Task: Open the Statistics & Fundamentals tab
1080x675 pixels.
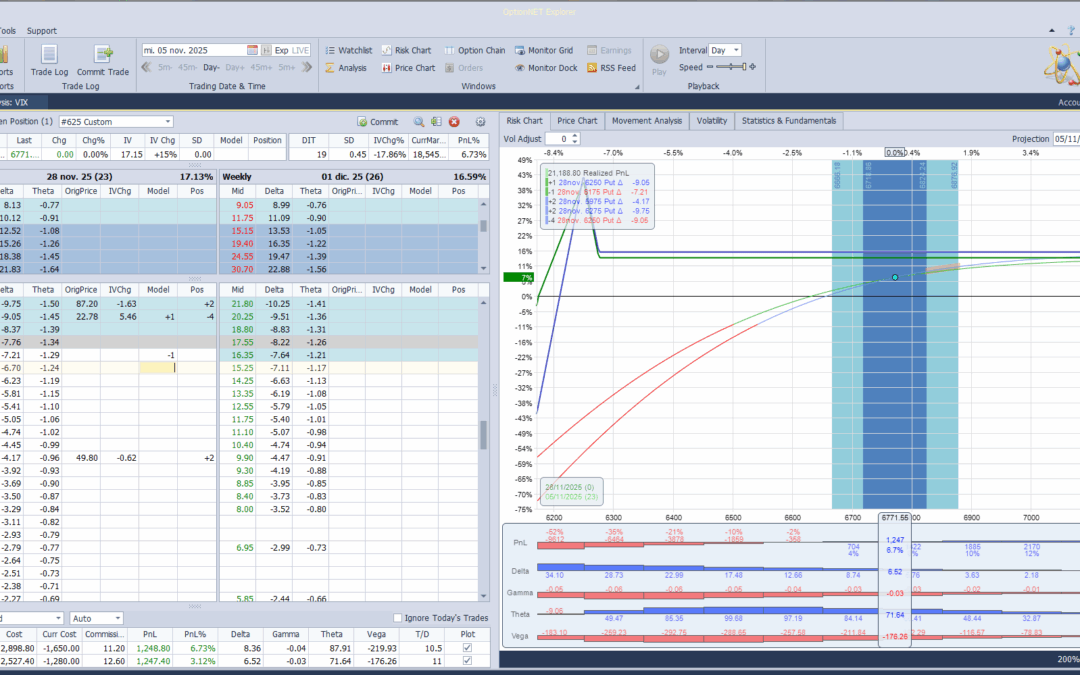Action: point(788,121)
